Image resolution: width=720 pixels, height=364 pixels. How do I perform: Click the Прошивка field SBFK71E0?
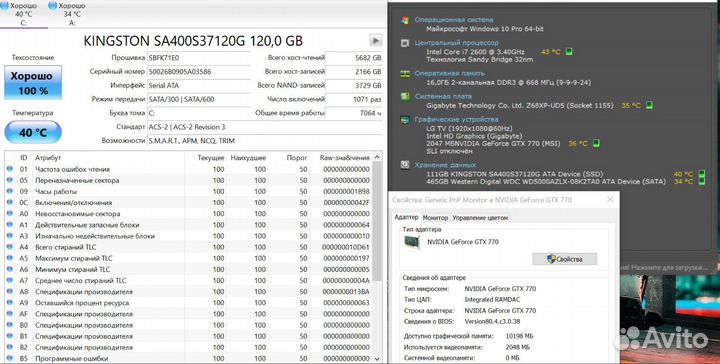tap(199, 58)
